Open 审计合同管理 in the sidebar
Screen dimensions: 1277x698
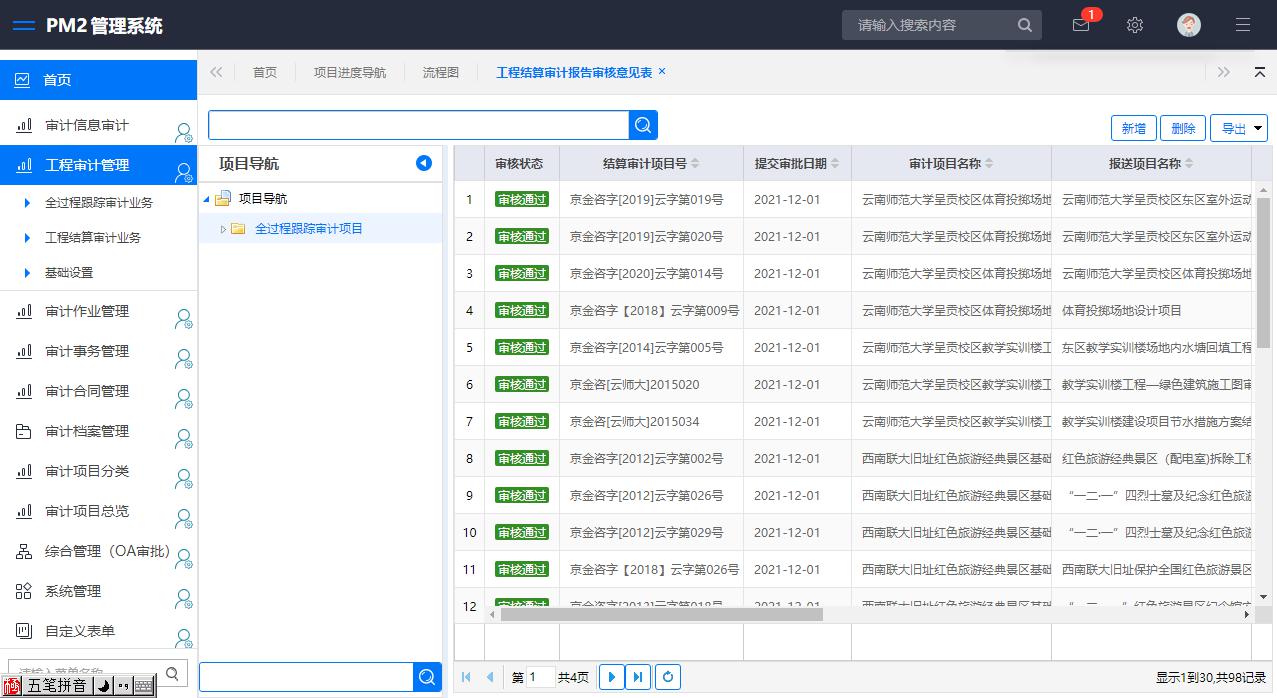[88, 391]
